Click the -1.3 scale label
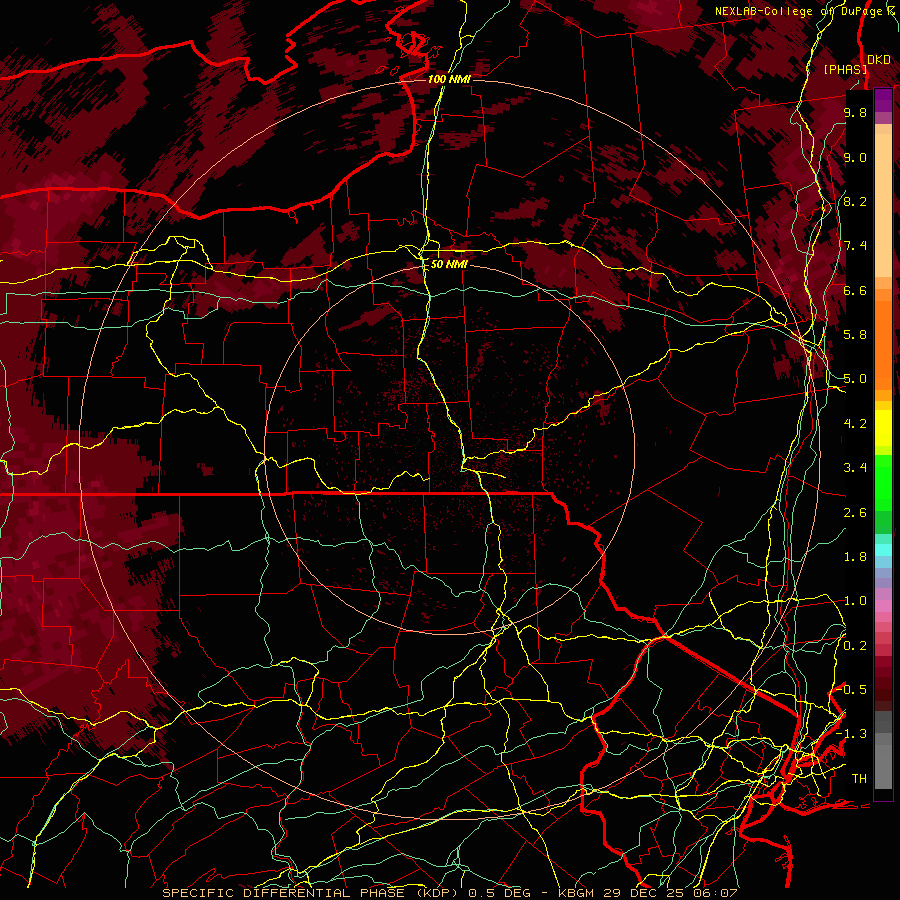 click(x=852, y=734)
